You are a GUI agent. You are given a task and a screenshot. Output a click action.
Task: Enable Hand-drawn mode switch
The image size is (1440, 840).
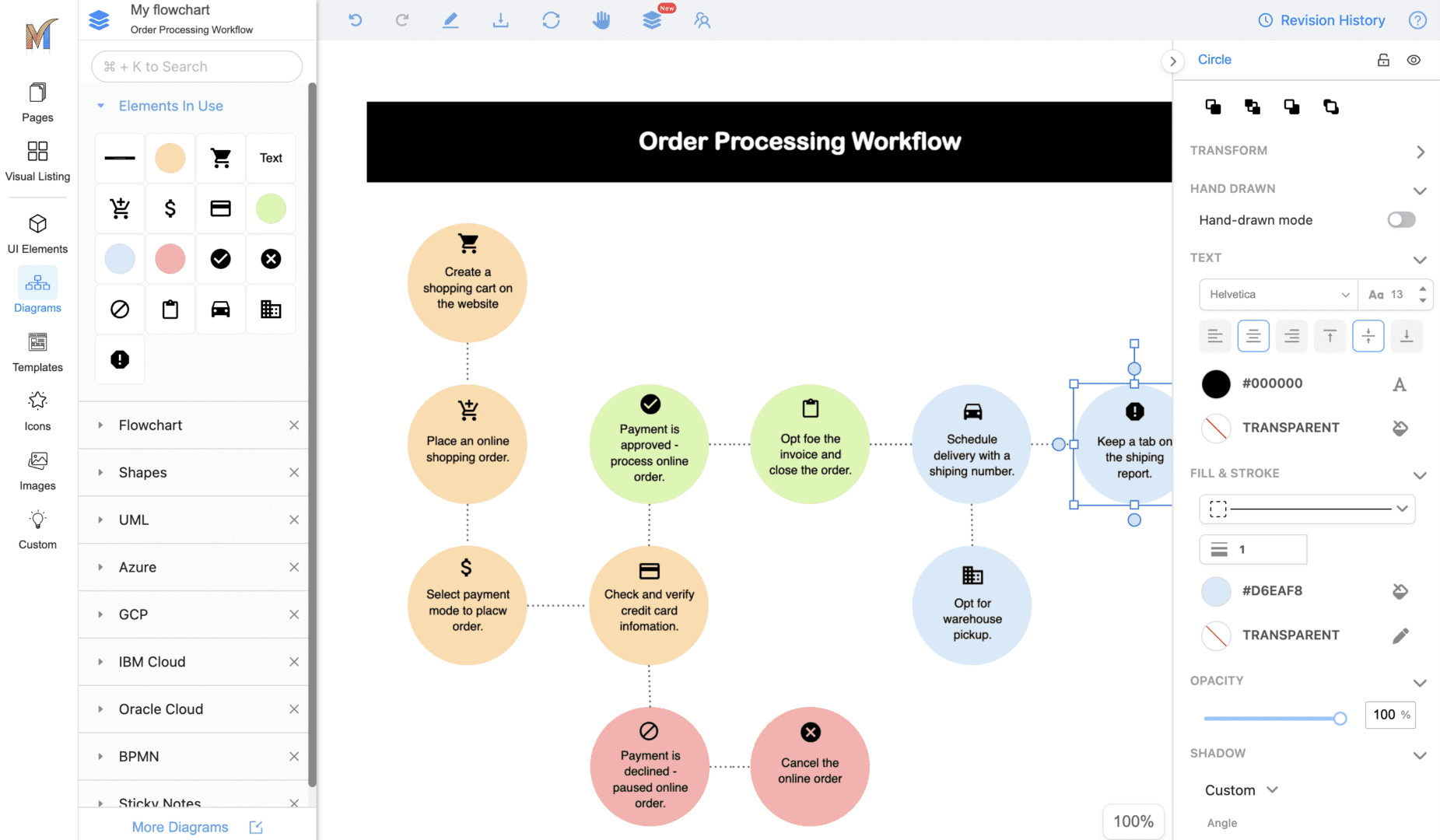click(1401, 220)
